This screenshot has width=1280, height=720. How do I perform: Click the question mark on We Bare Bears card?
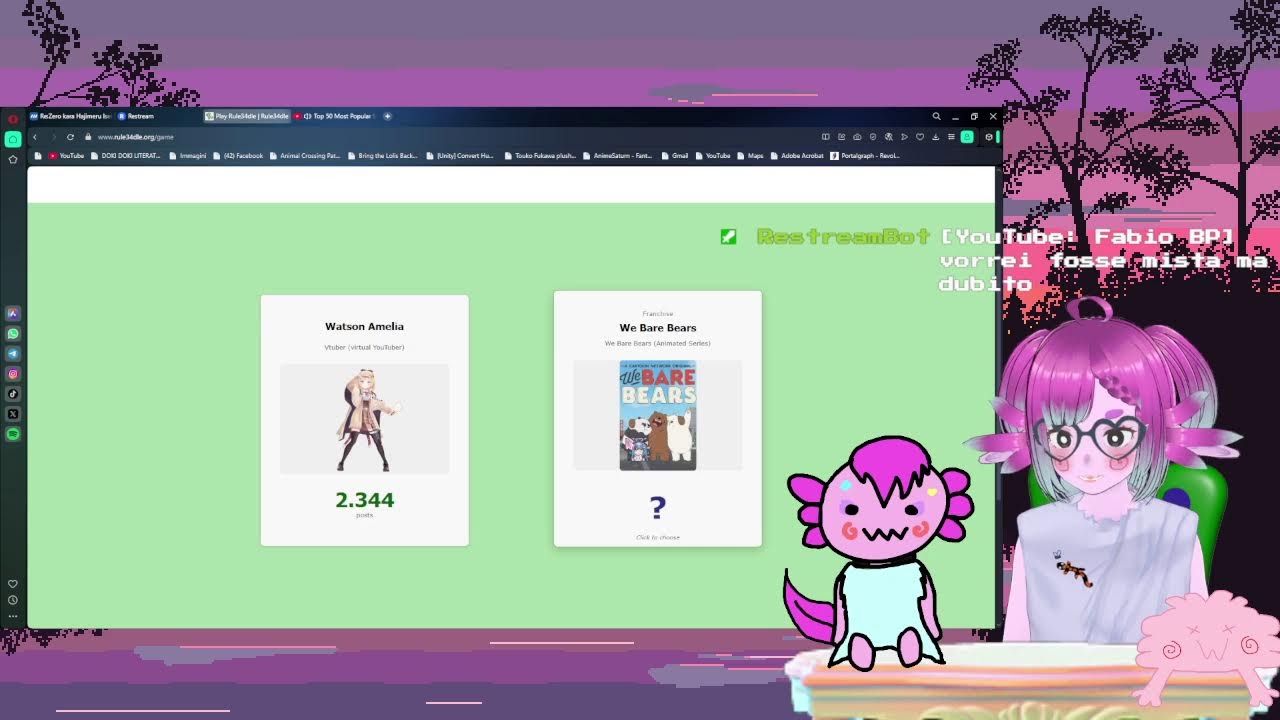click(657, 508)
